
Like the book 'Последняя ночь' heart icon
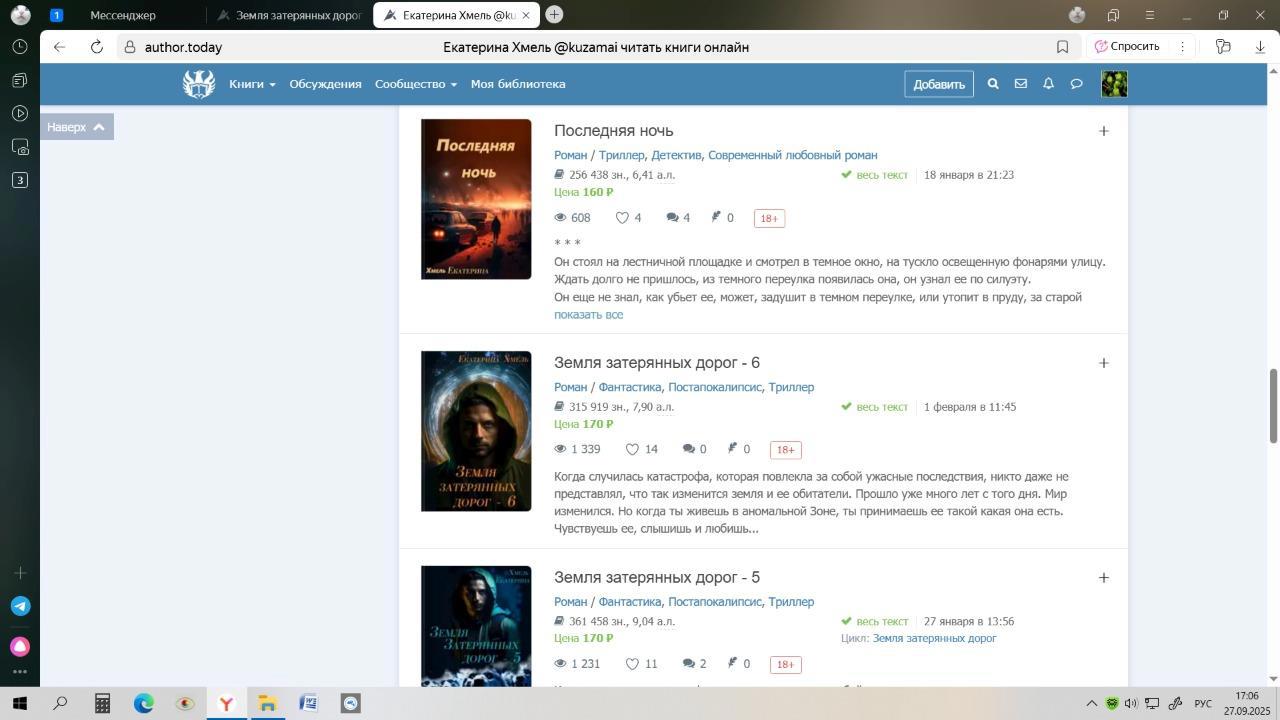point(622,218)
